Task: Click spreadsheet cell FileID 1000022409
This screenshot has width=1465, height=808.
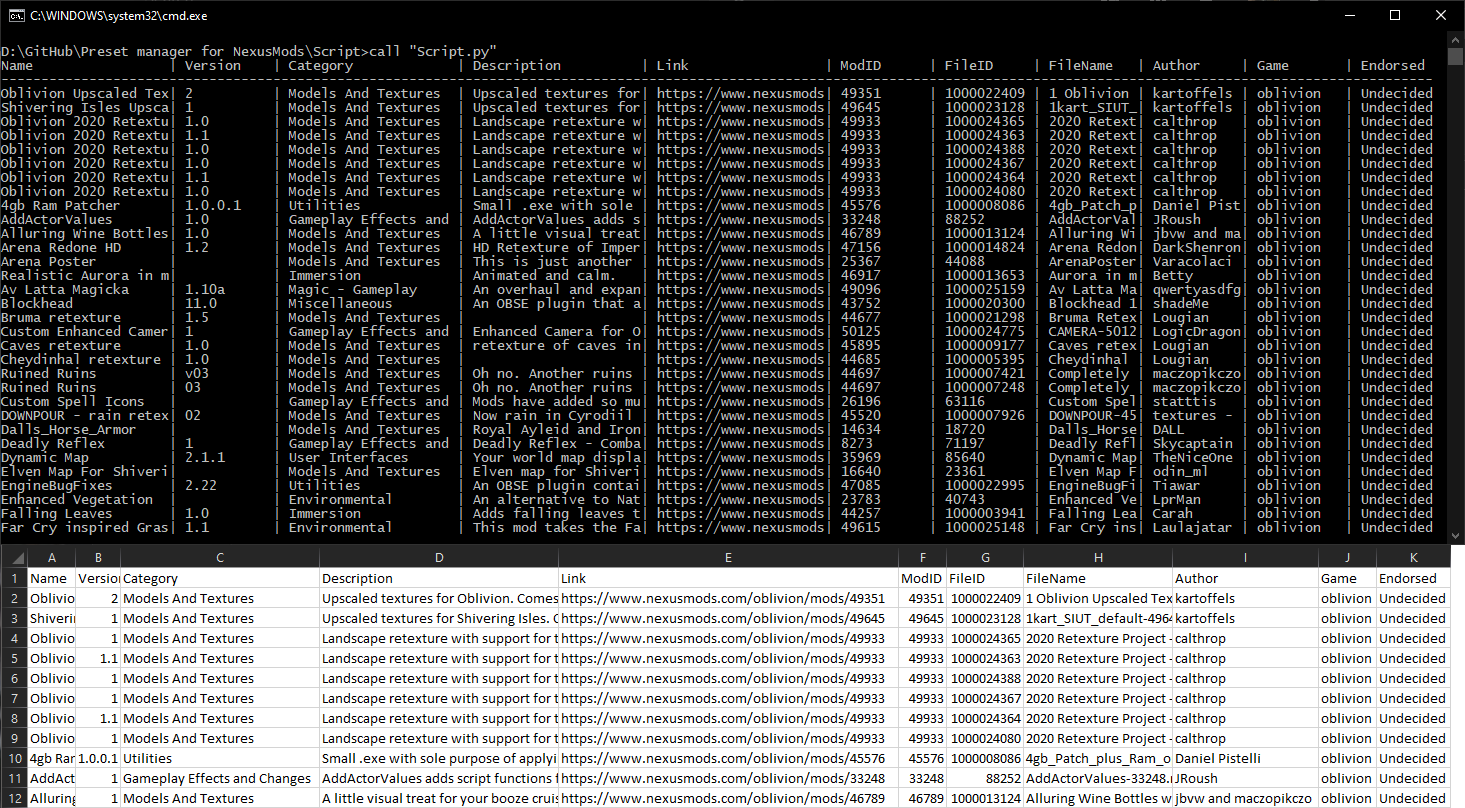Action: 985,598
